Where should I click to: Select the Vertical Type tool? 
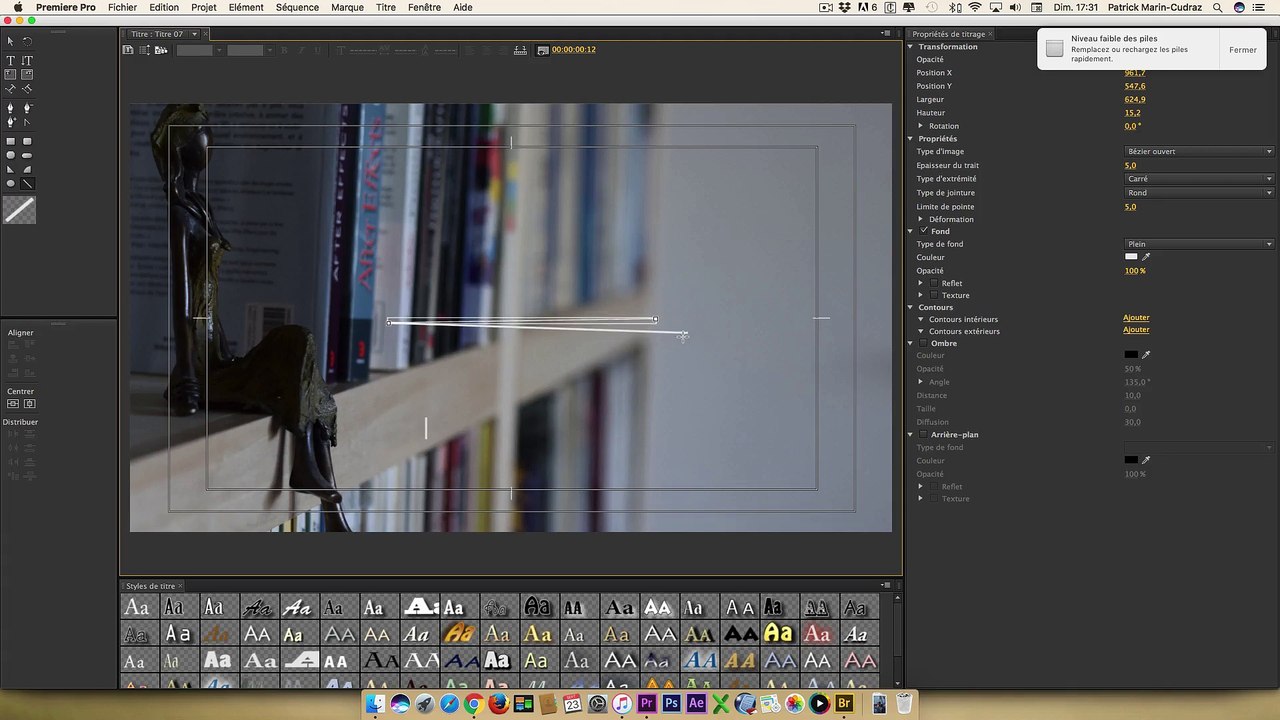point(27,61)
